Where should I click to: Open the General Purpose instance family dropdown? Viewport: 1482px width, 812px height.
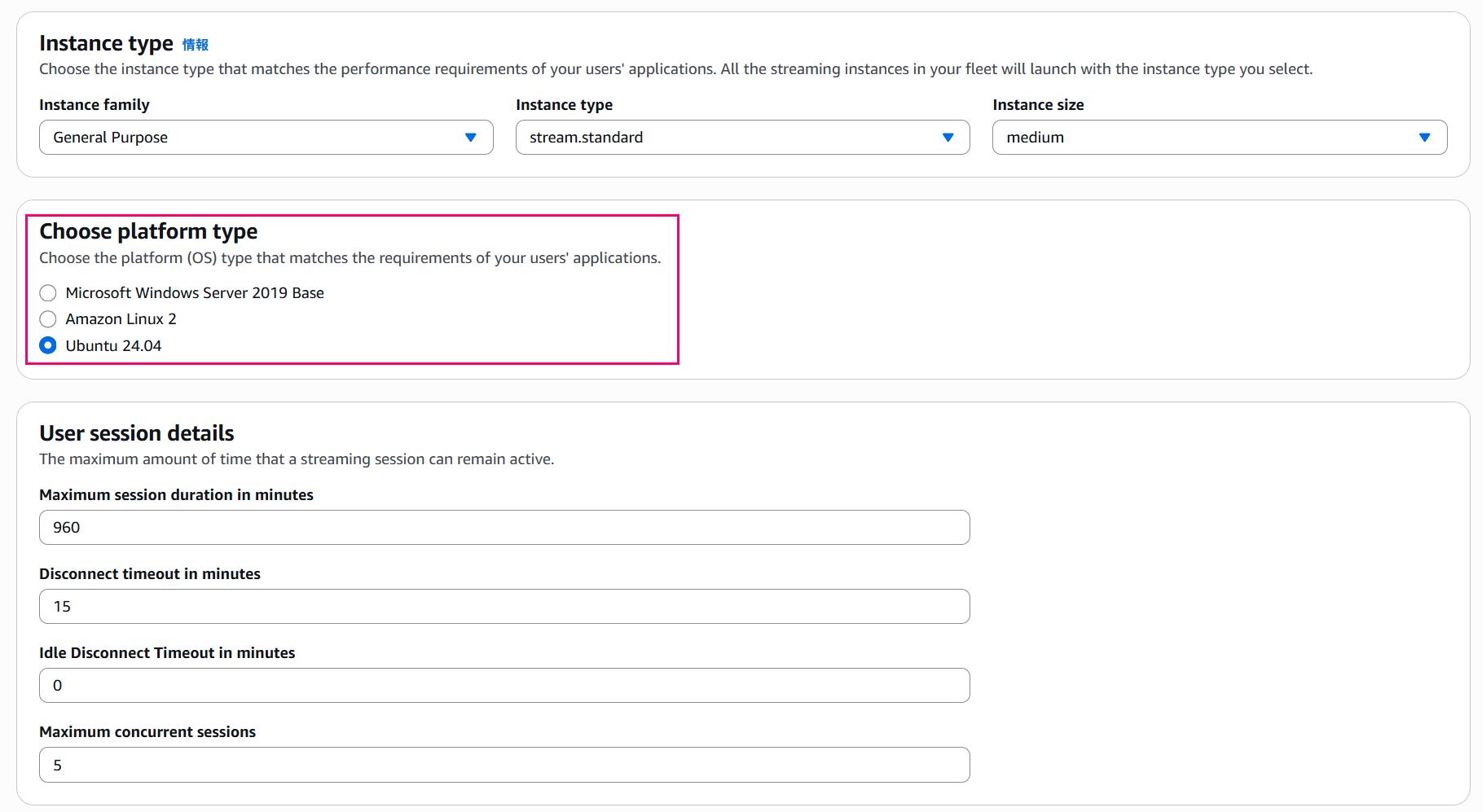point(266,137)
